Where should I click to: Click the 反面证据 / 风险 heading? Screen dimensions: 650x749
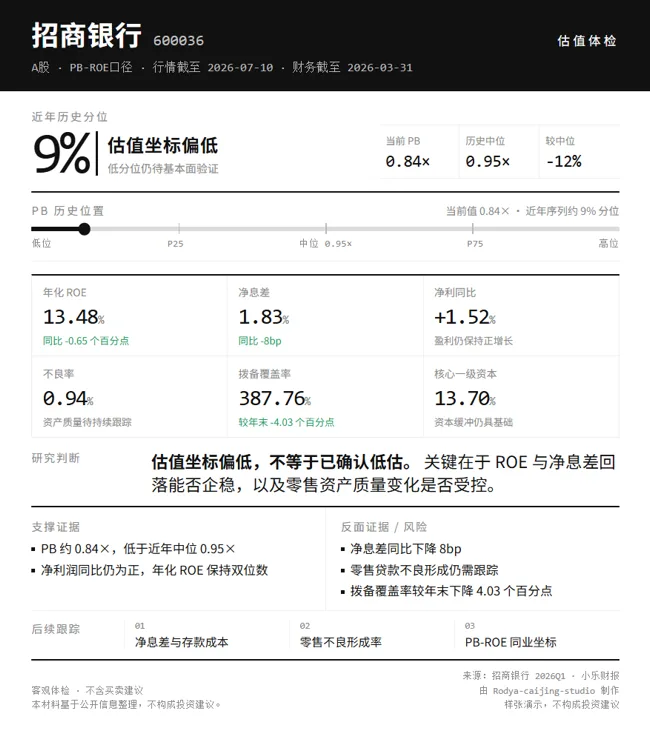384,527
